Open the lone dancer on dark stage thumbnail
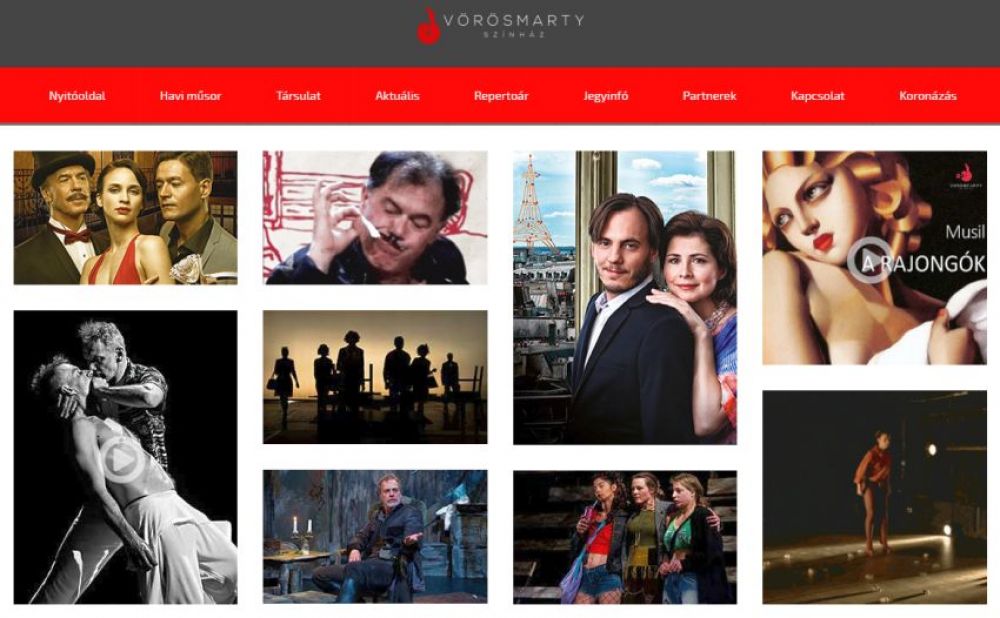The height and width of the screenshot is (618, 1000). [874, 497]
